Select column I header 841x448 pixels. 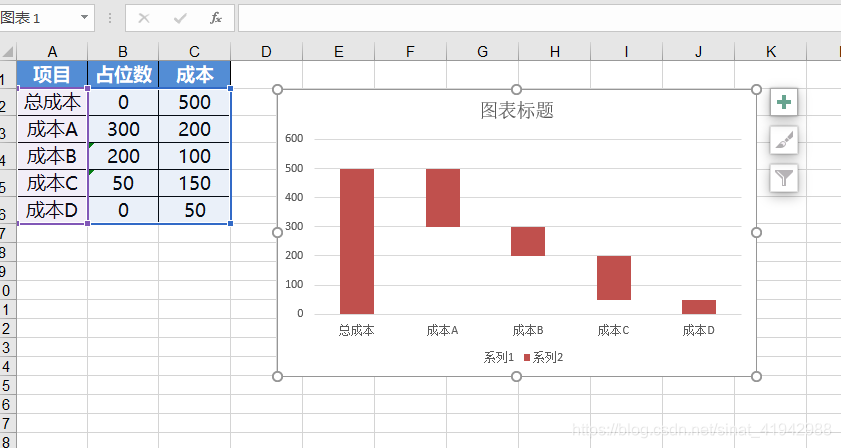coord(626,52)
